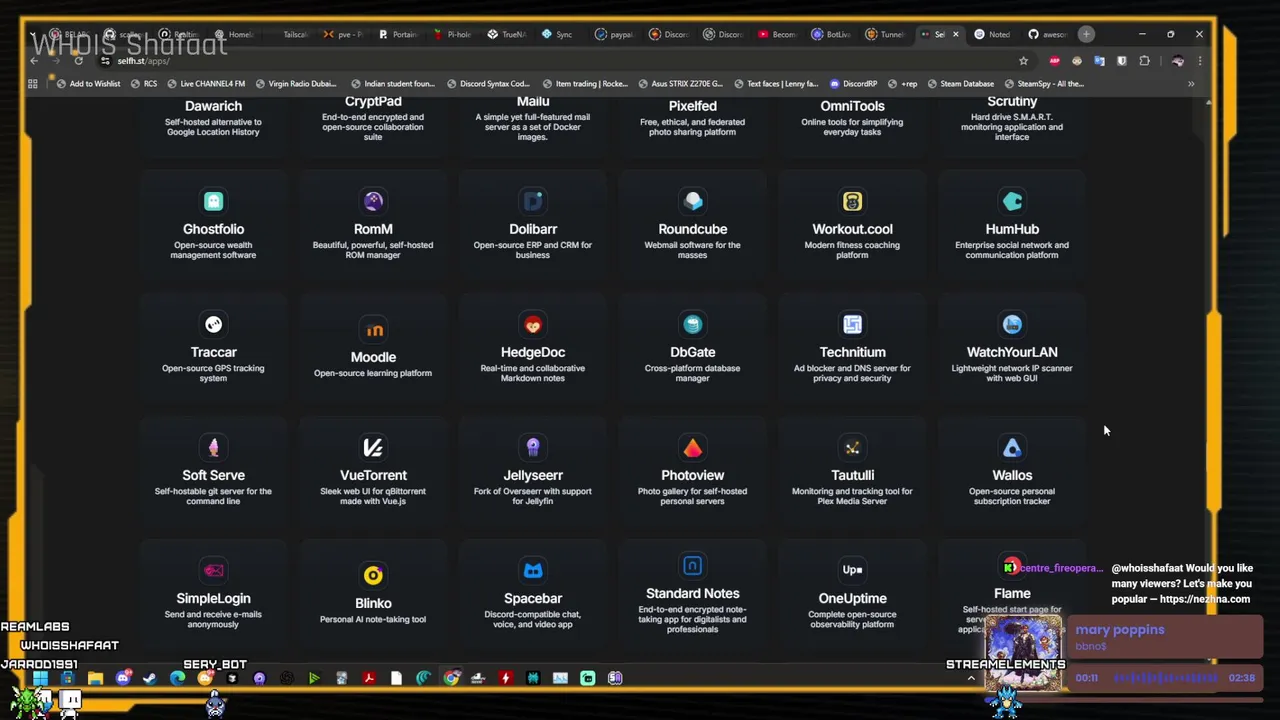The image size is (1280, 720).
Task: Focus the selfh.st/apps address bar
Action: click(560, 61)
